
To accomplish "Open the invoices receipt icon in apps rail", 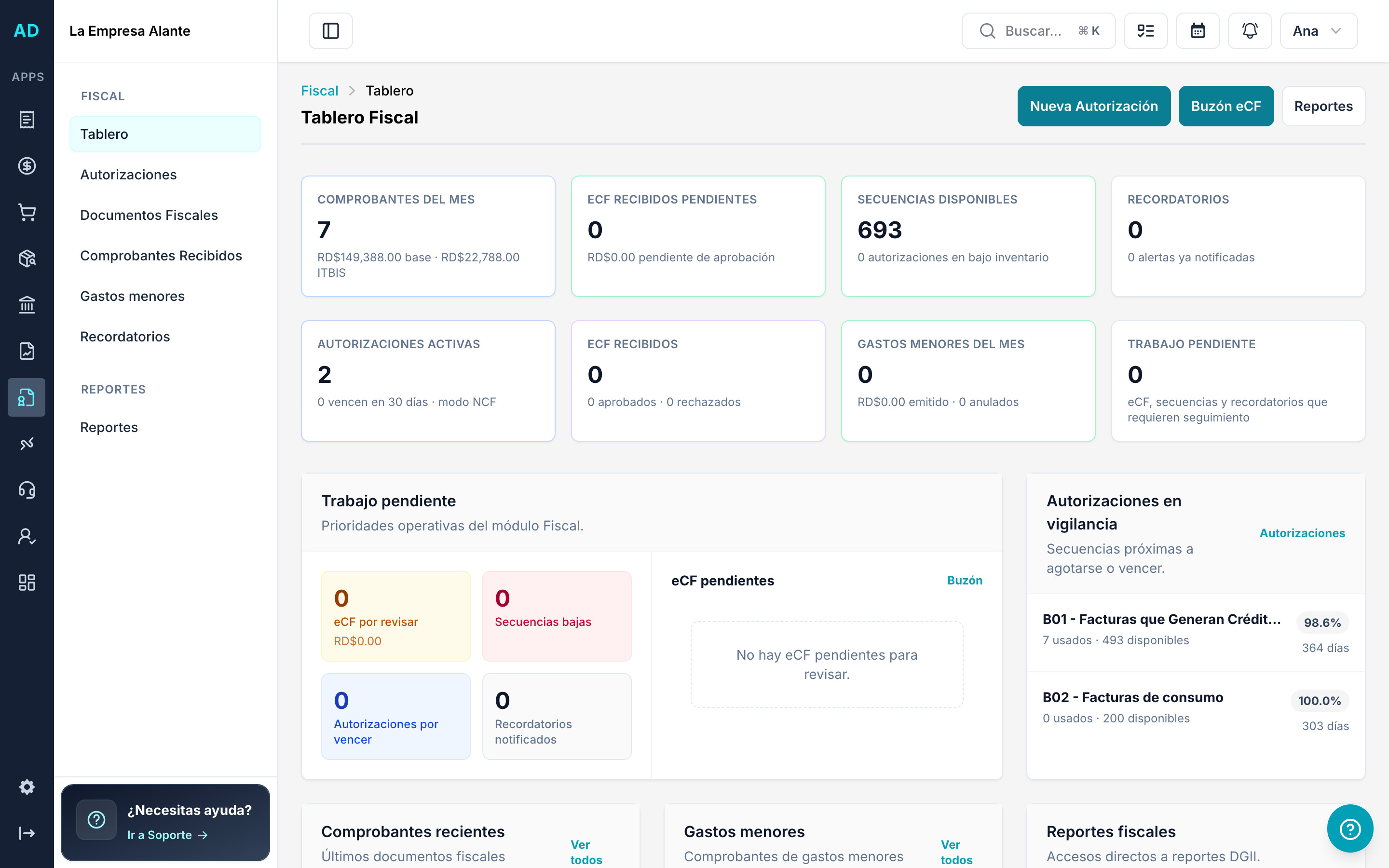I will (x=27, y=120).
